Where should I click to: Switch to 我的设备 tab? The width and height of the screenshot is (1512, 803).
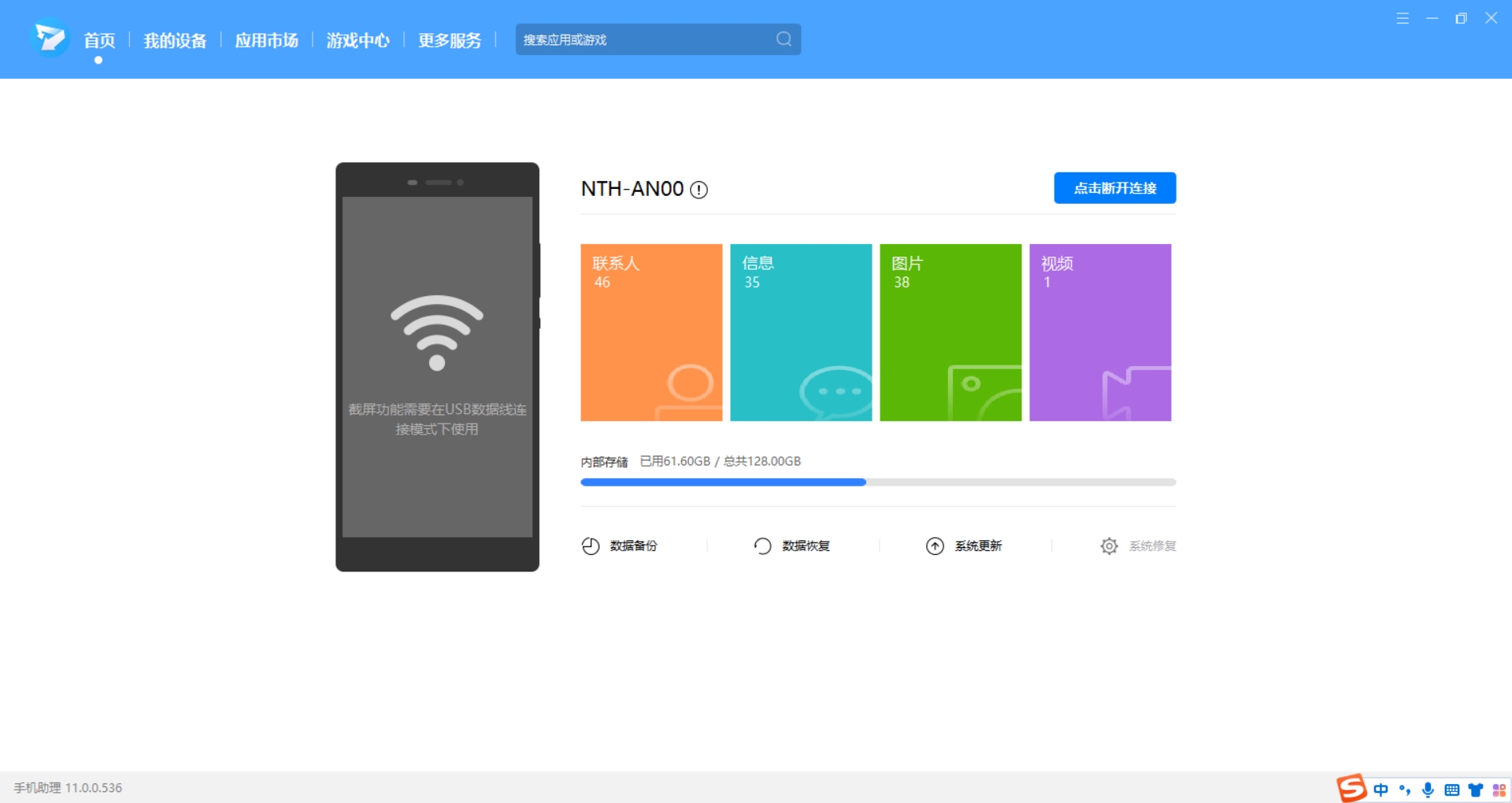click(x=175, y=40)
